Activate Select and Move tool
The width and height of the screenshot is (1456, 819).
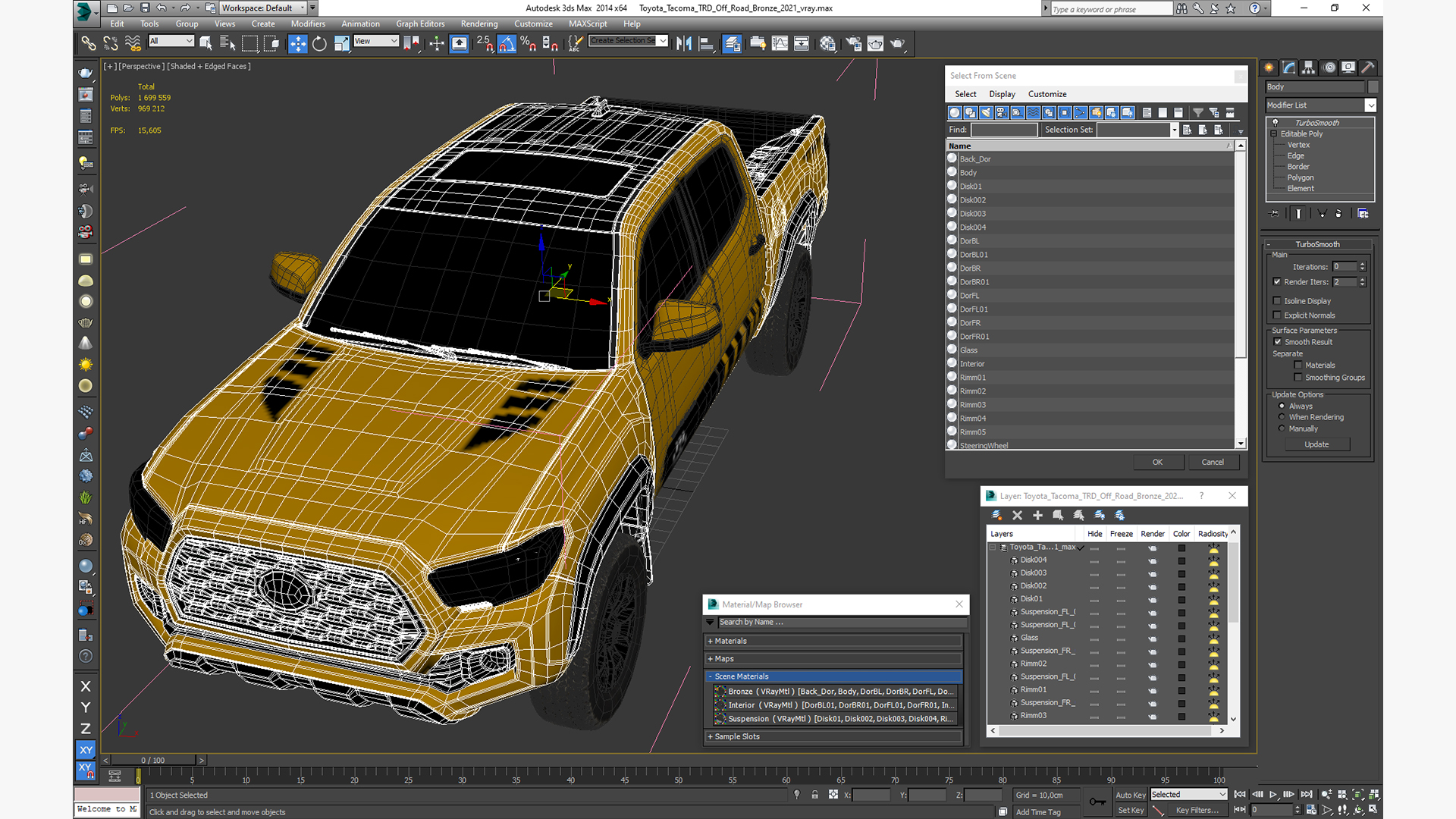298,44
